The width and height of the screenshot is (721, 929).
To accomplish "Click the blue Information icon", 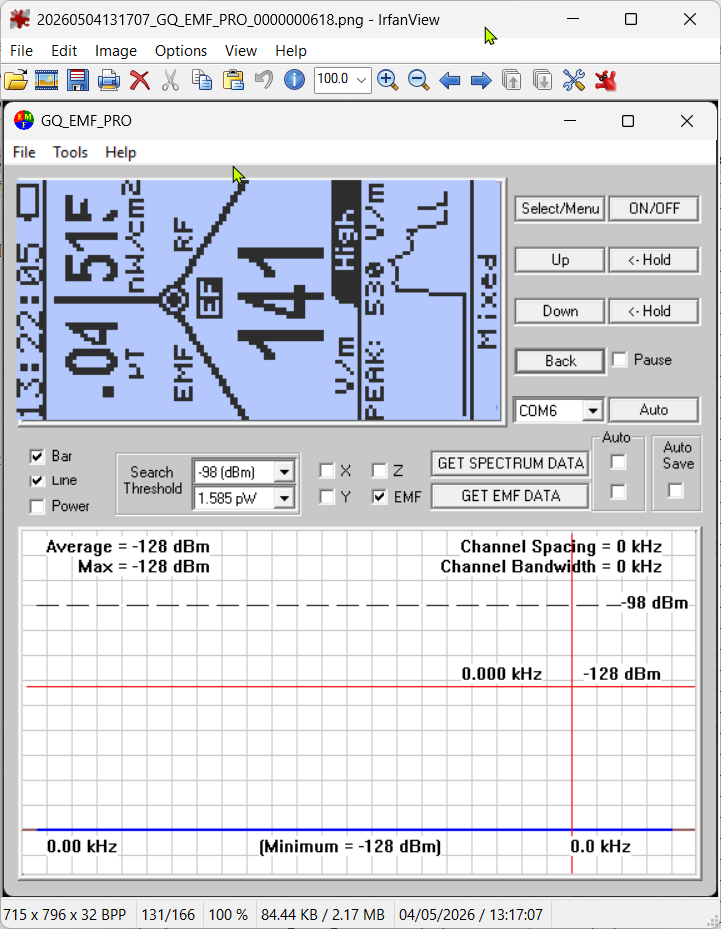I will coord(294,79).
